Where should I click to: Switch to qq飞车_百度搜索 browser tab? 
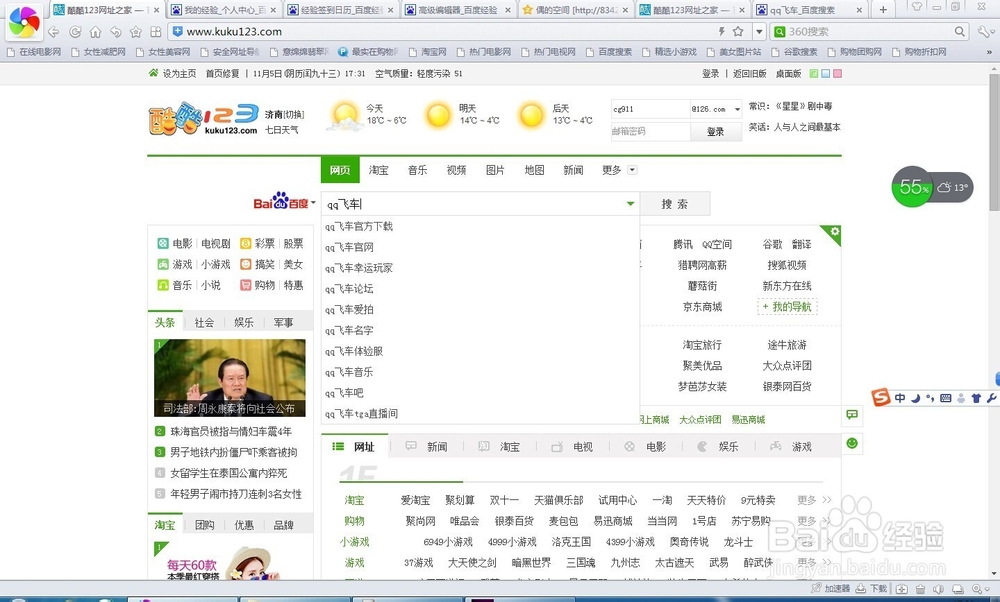809,10
